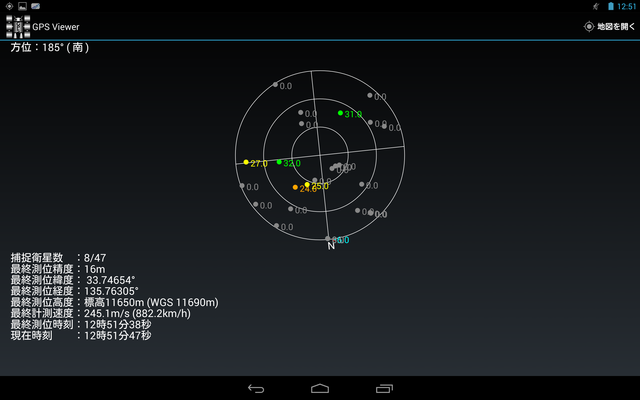Tap the muted signal icon in status bar

coord(596,6)
